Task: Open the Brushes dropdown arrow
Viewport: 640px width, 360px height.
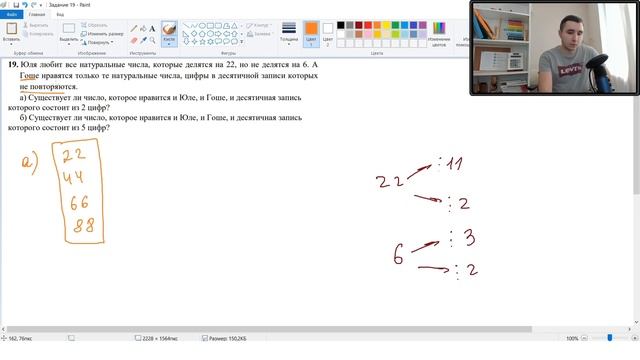Action: (x=169, y=44)
